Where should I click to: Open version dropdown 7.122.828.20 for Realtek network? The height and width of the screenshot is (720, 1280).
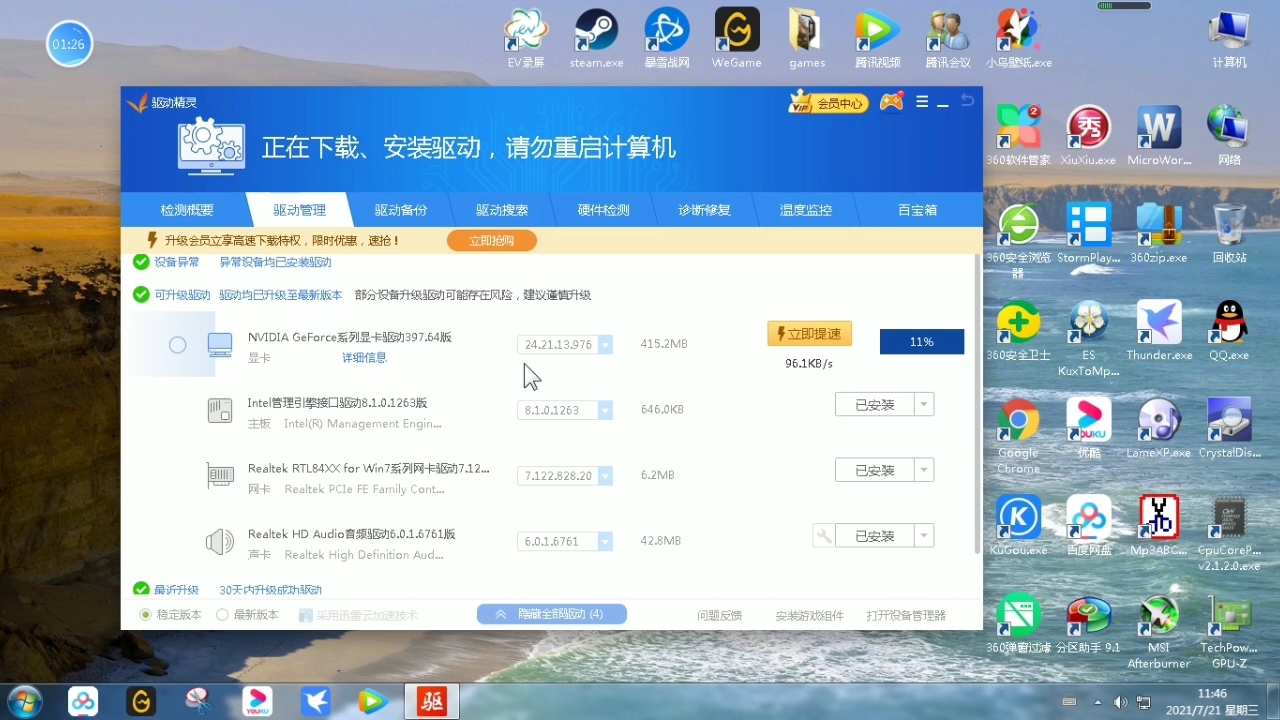605,476
